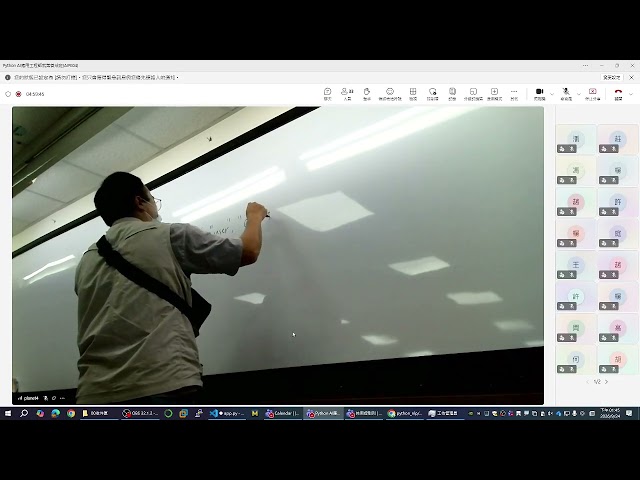Click the taskbar clock and date
Viewport: 640px width, 480px height.
(610, 413)
